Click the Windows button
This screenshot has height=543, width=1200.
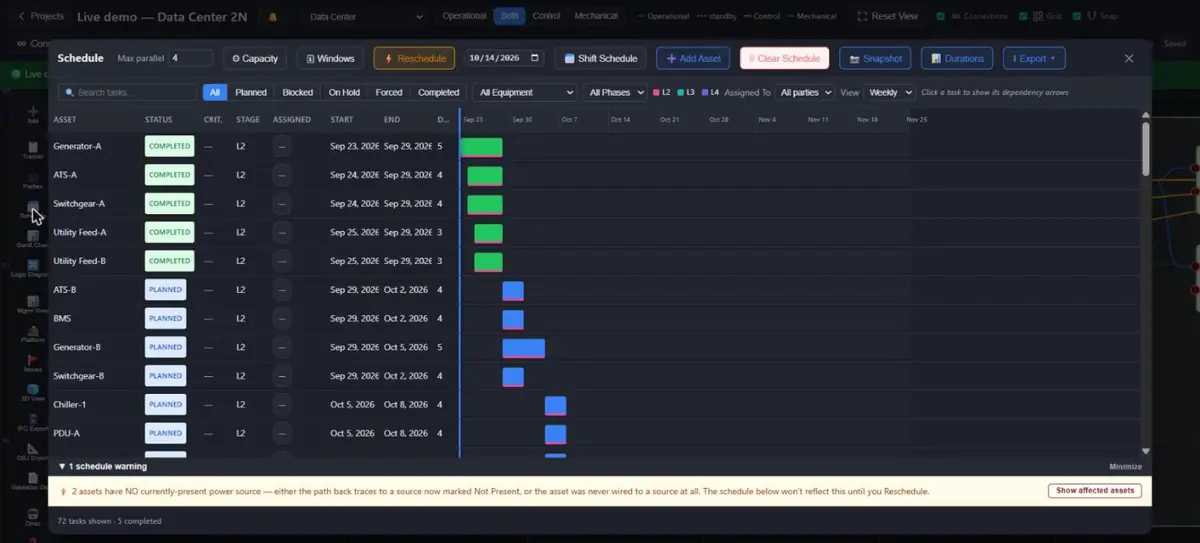(330, 58)
